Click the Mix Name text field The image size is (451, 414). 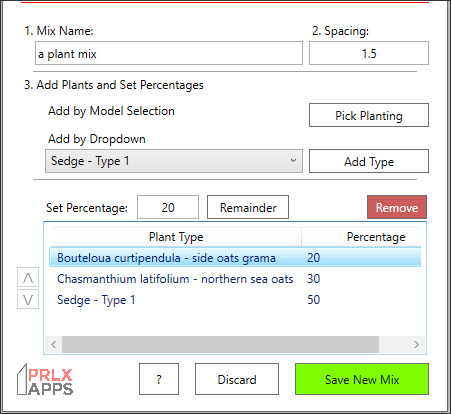(x=169, y=53)
